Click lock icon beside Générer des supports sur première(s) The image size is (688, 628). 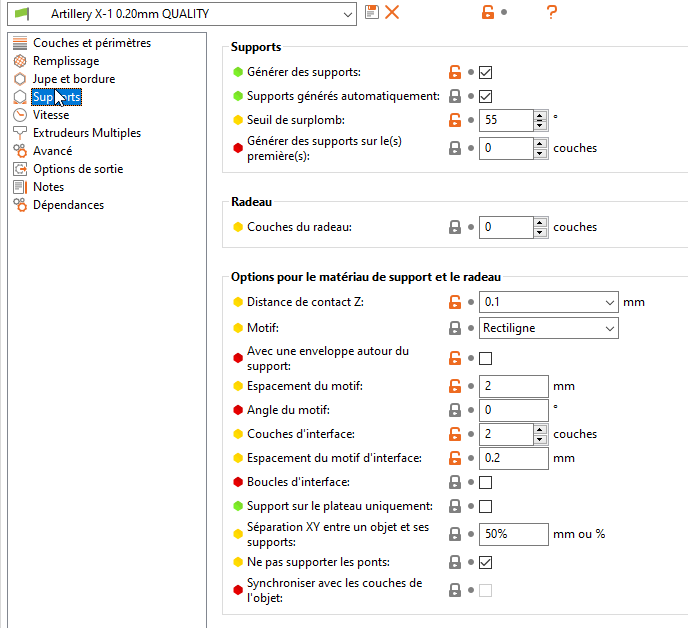tap(455, 148)
